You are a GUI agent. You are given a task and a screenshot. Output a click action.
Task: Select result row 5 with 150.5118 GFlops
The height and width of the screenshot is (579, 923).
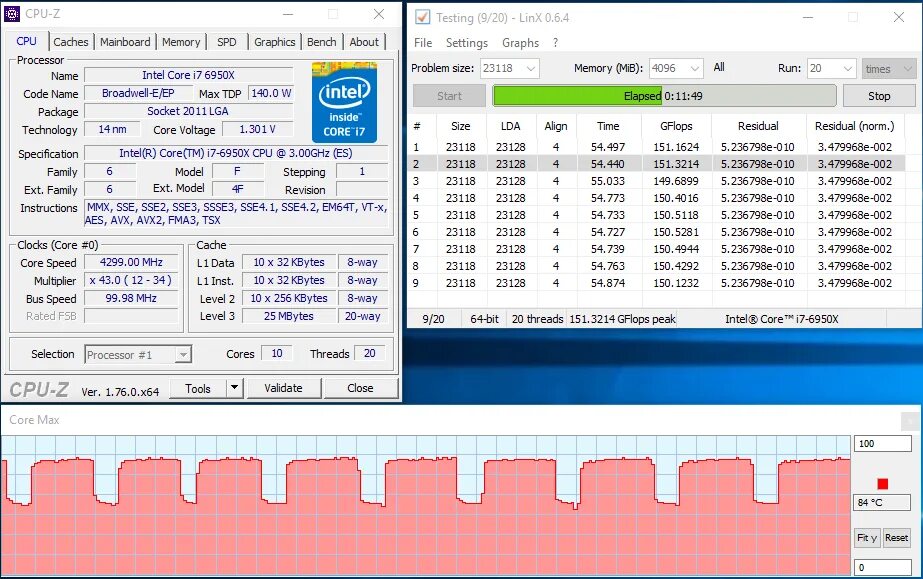point(657,215)
